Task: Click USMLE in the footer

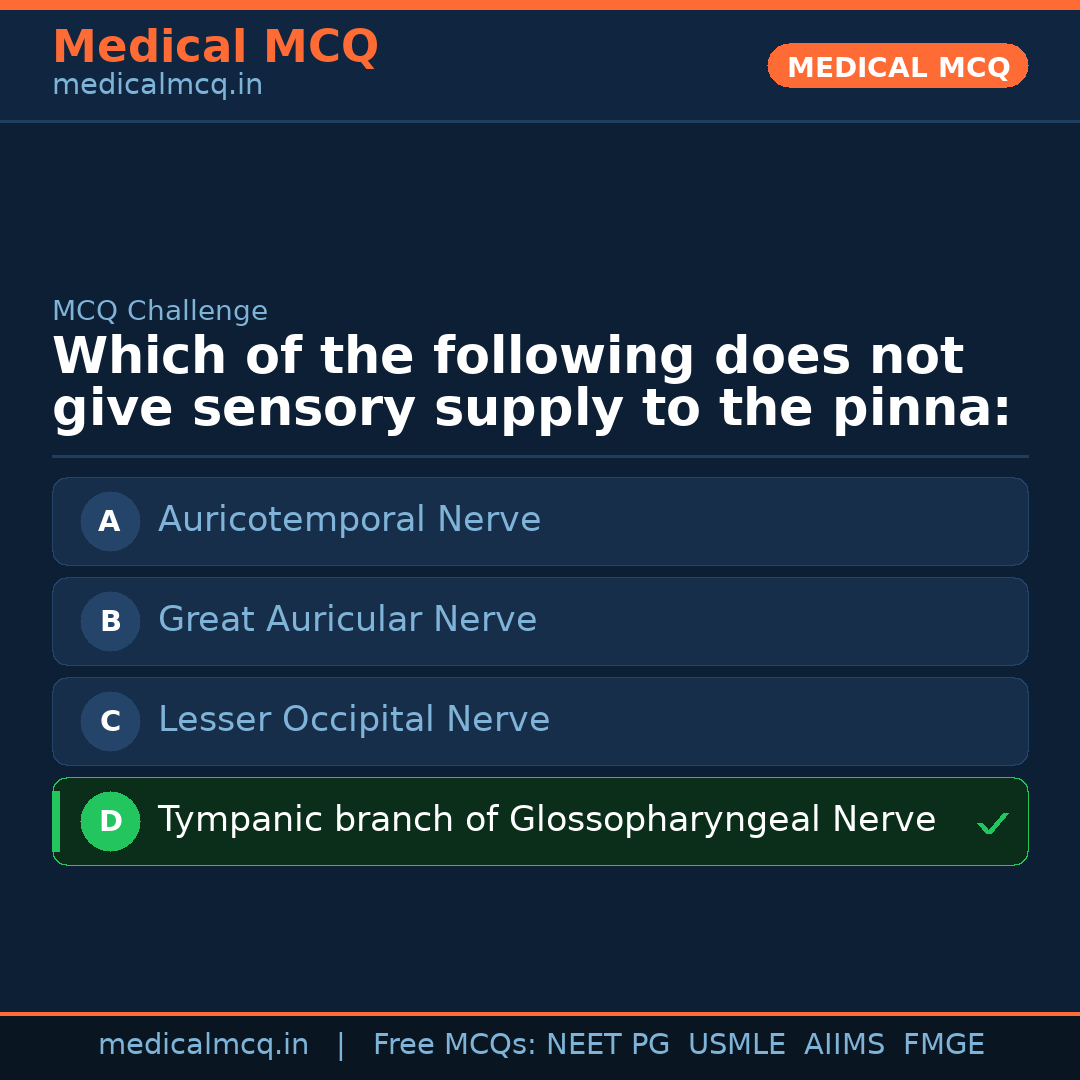Action: click(x=736, y=1045)
